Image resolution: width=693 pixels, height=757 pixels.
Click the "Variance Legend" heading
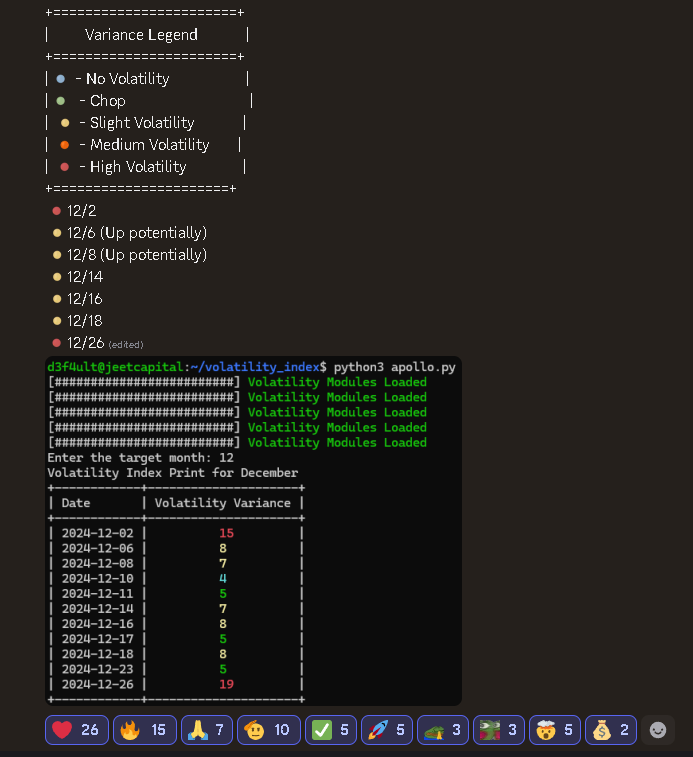(x=141, y=35)
